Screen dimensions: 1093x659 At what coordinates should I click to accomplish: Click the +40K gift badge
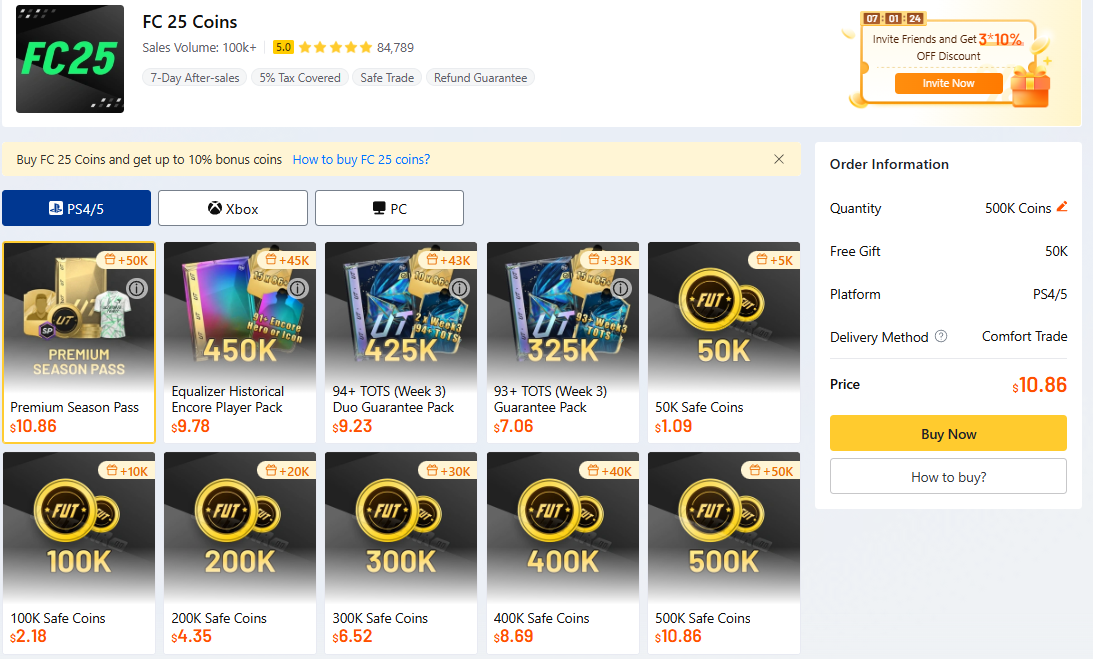[610, 471]
